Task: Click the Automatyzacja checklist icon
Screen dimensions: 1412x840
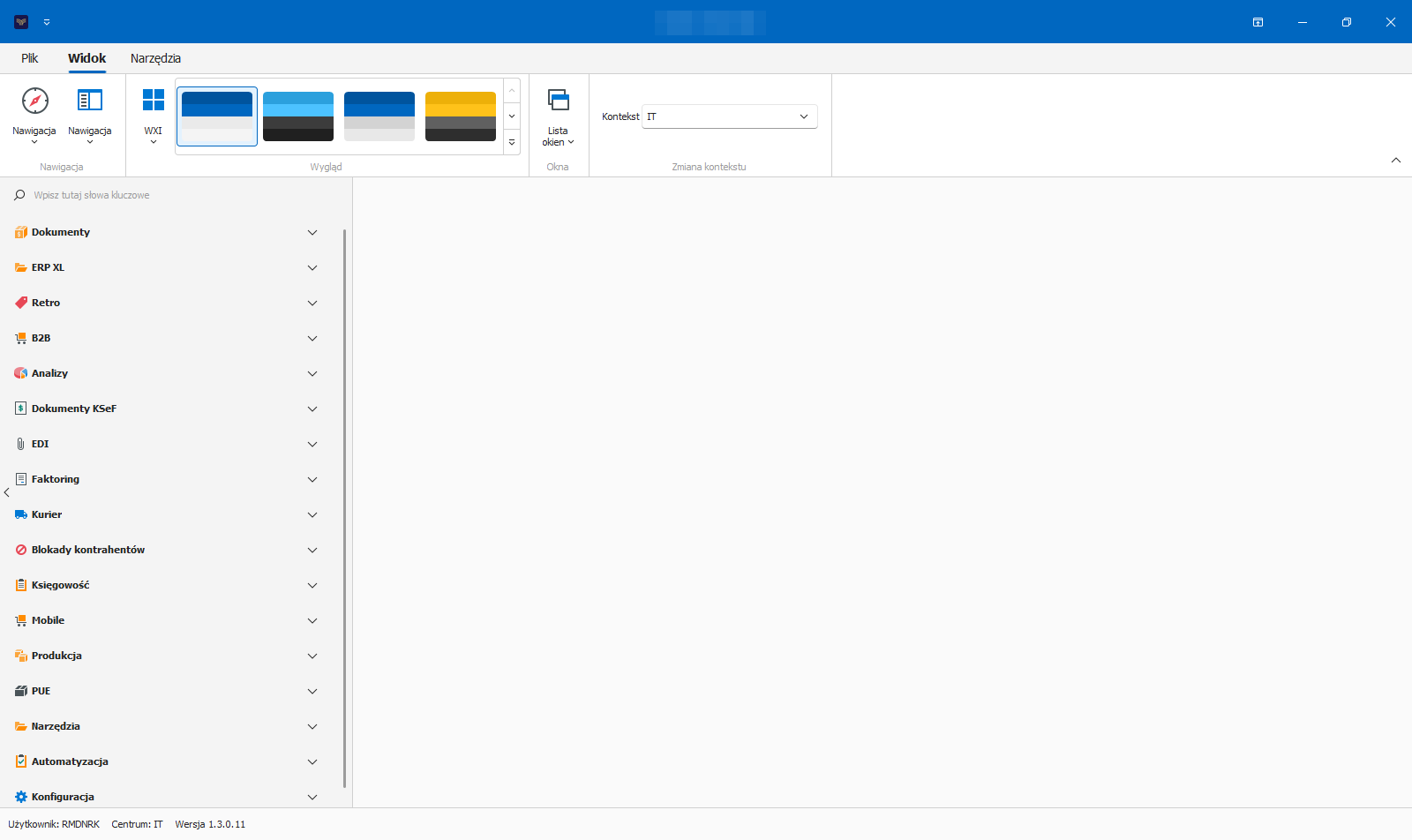Action: [21, 761]
